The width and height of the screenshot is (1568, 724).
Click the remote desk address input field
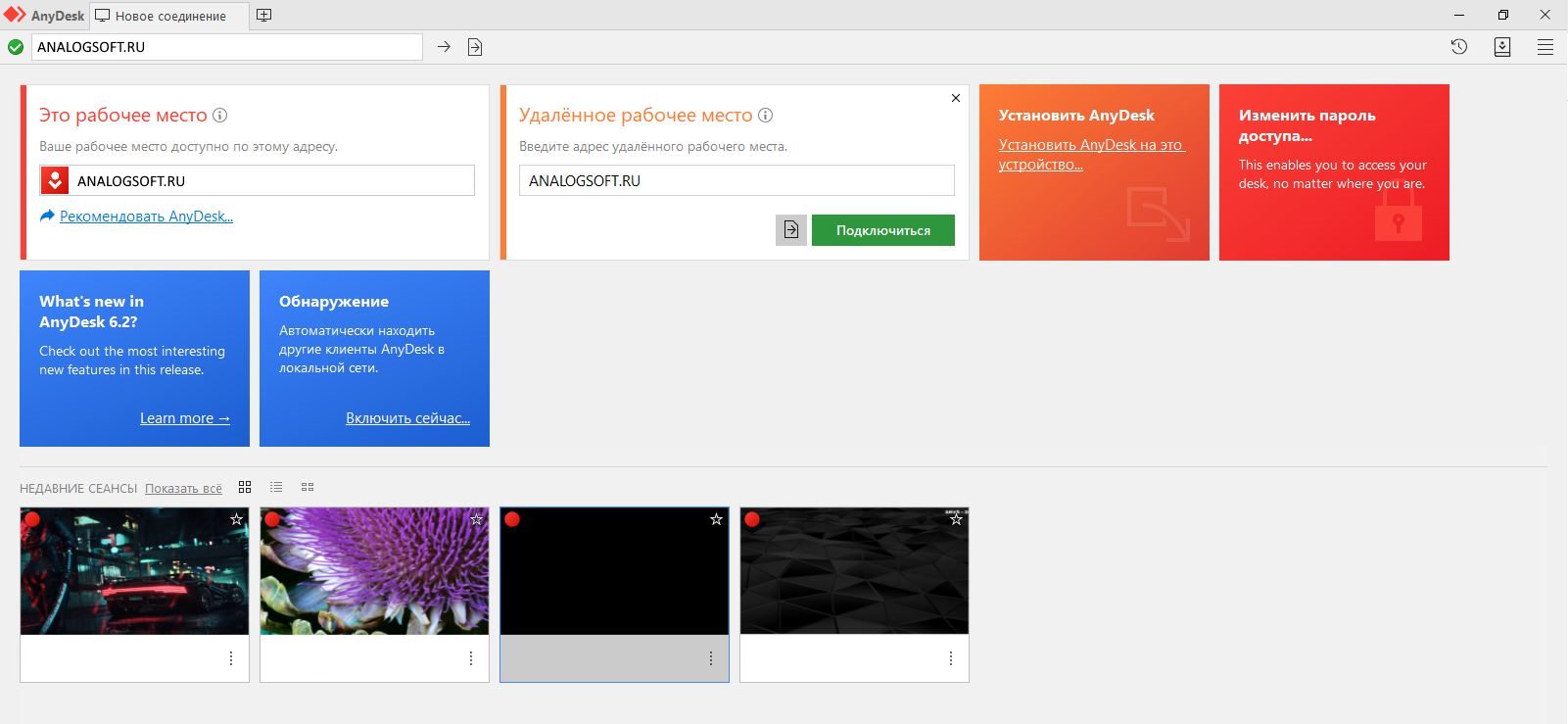coord(736,180)
